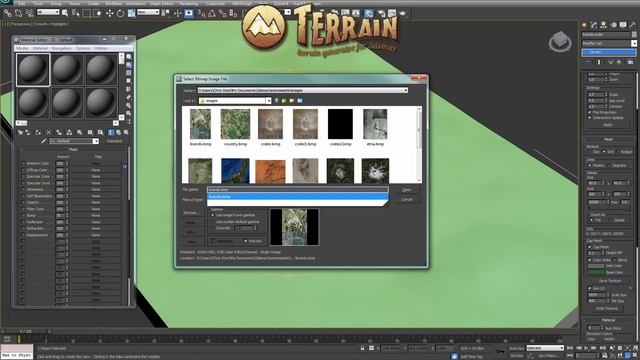This screenshot has width=640, height=360.
Task: Select the Select and Link tool
Action: pos(7,13)
